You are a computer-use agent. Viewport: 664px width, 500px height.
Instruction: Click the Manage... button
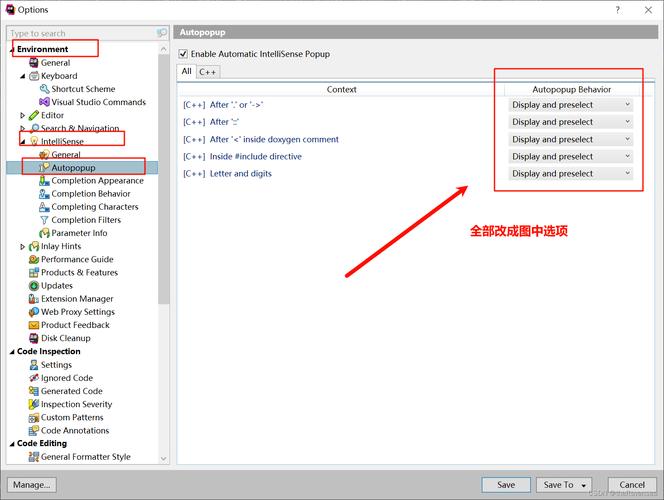32,485
